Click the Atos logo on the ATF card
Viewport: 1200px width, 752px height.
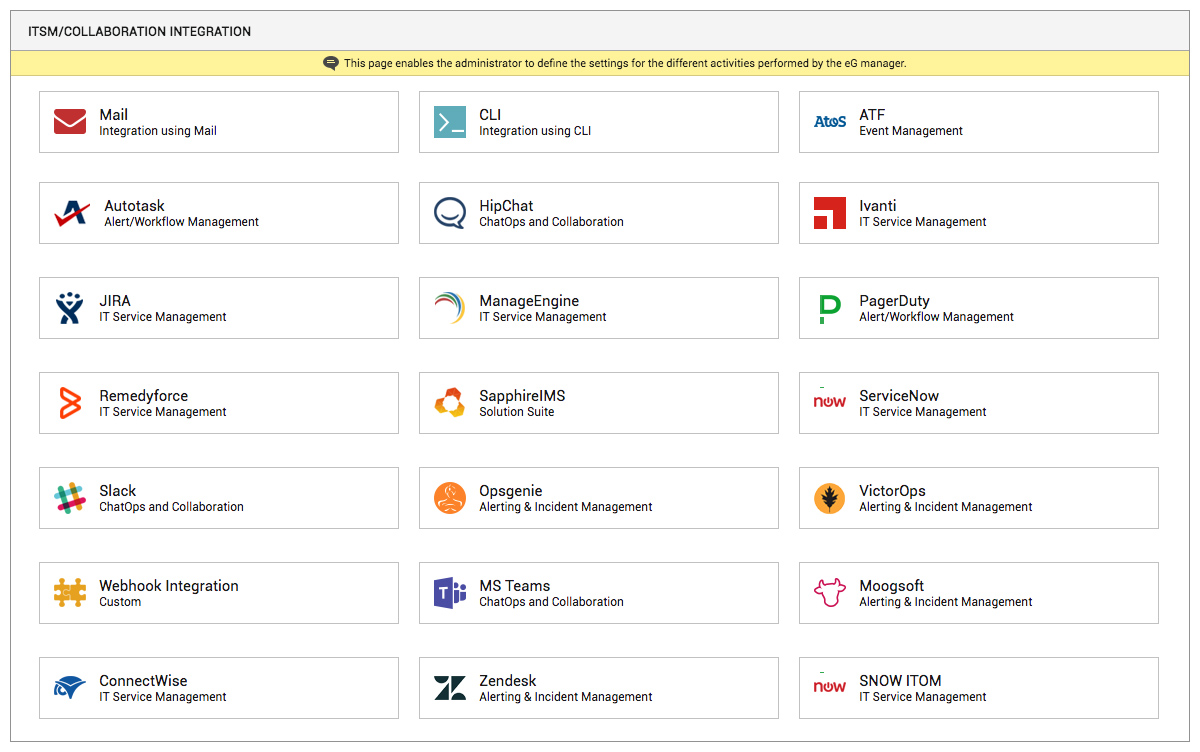[830, 122]
